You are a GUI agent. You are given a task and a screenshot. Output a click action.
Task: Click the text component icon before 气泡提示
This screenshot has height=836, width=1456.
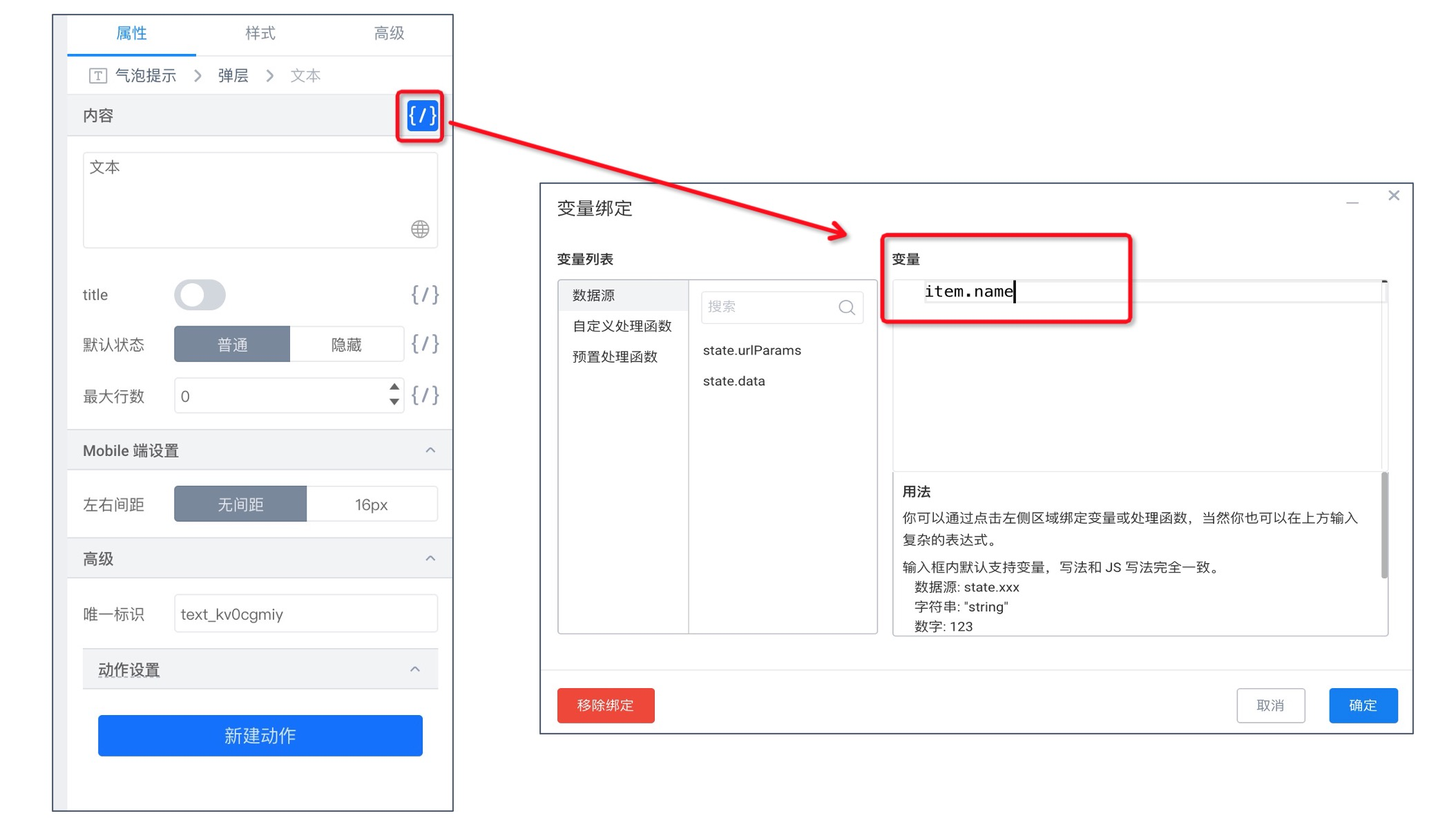coord(97,76)
